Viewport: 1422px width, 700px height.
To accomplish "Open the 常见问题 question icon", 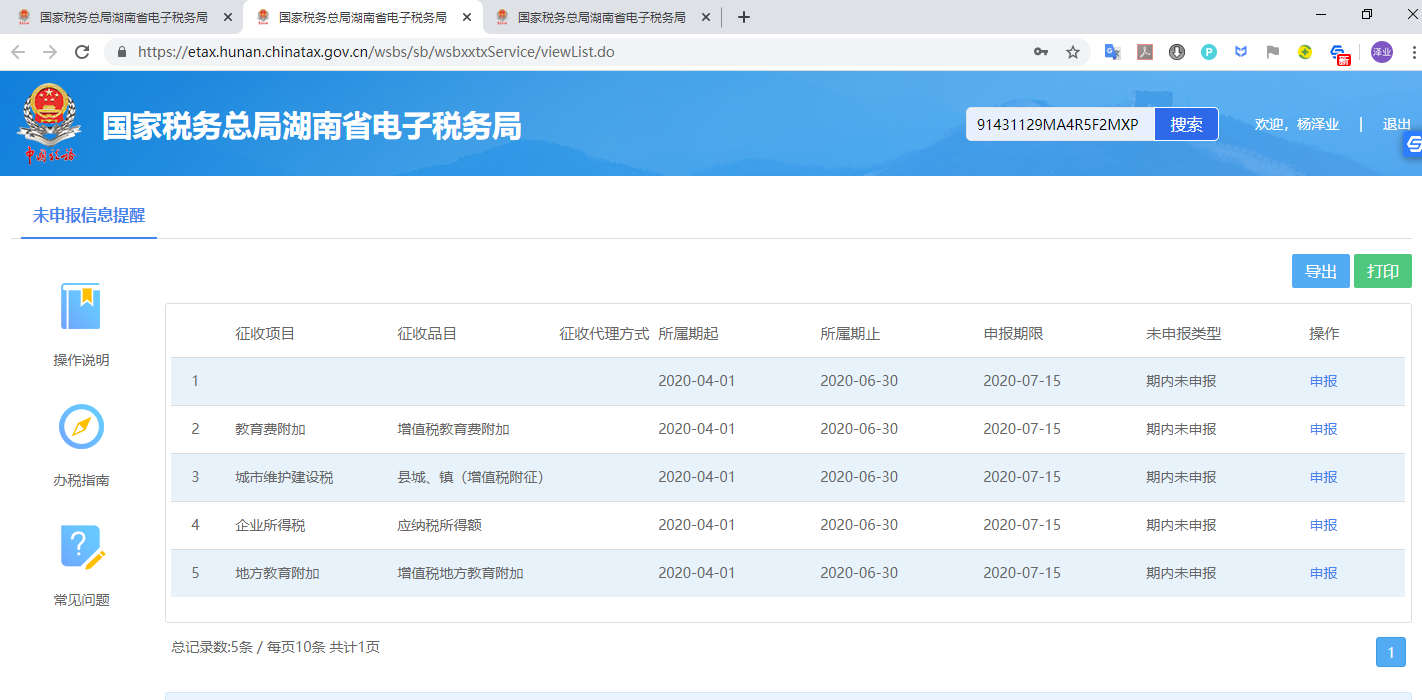I will (x=81, y=547).
